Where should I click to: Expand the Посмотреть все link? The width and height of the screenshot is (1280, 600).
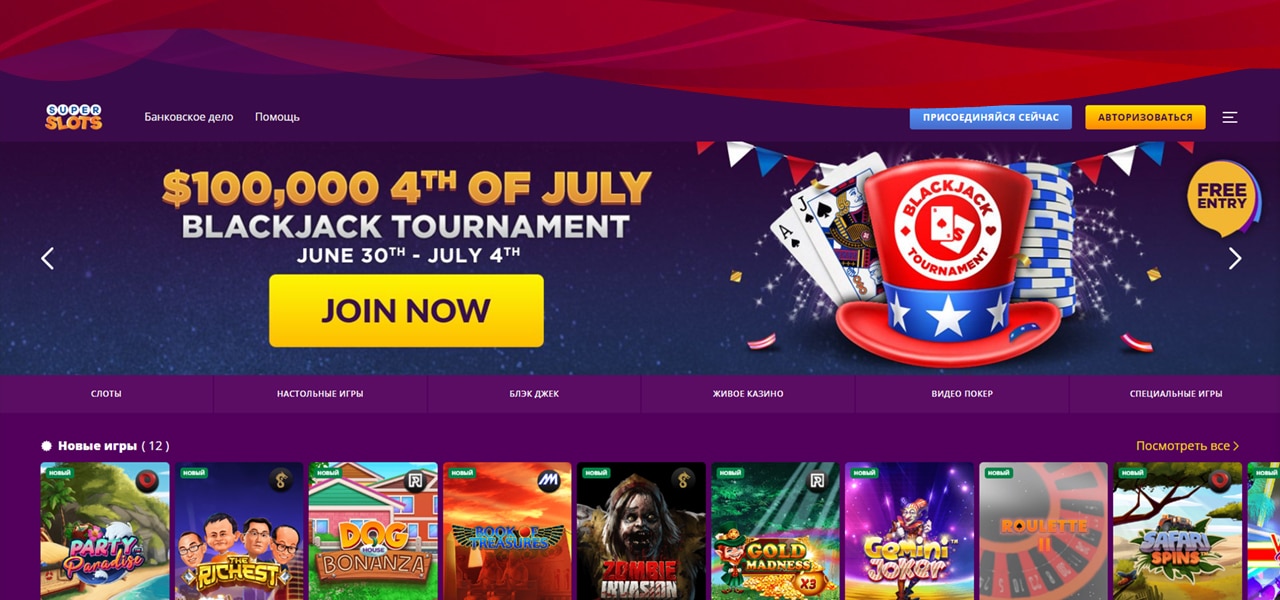click(1187, 446)
